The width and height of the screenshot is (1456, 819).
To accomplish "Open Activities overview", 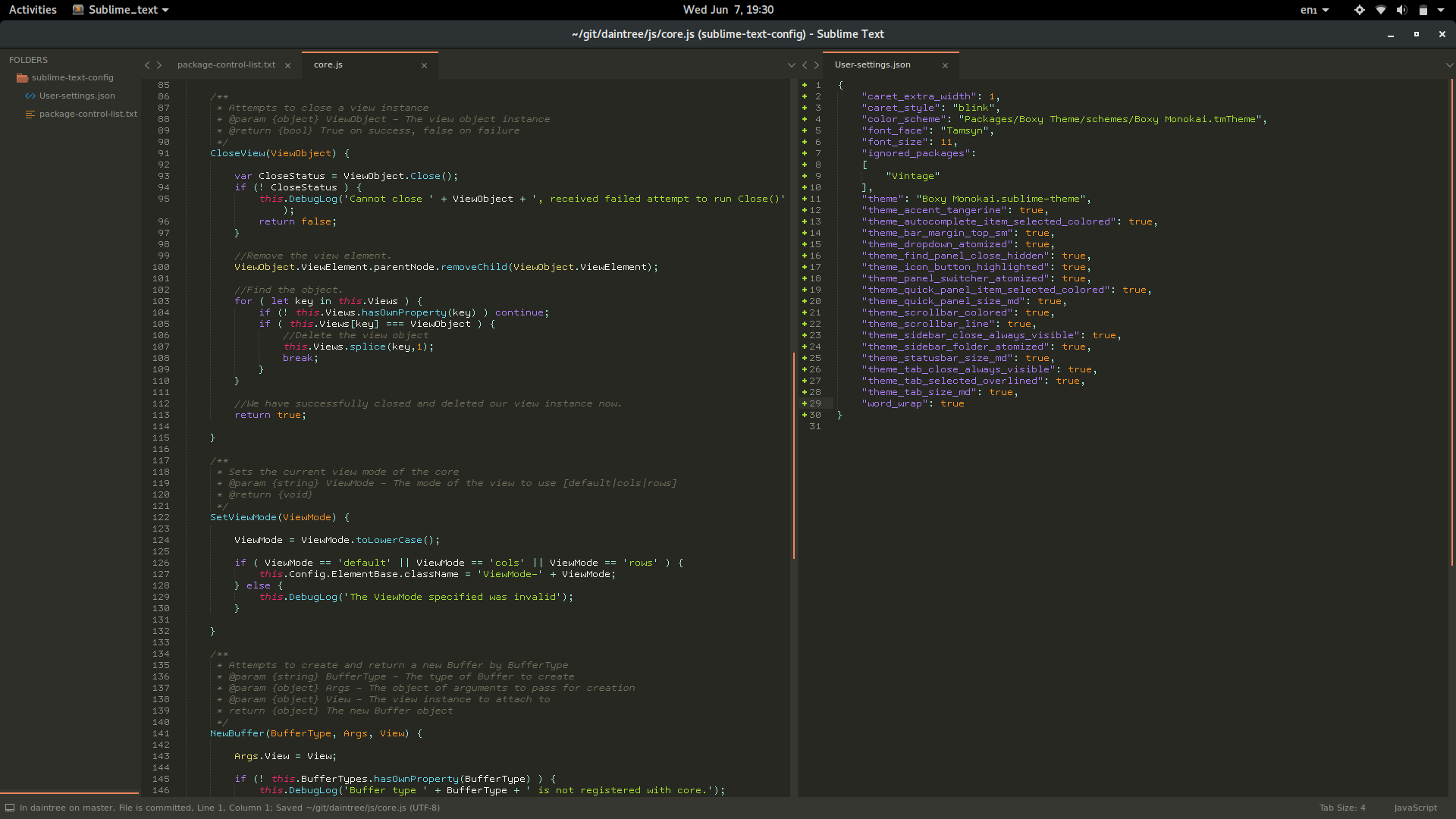I will pos(33,10).
